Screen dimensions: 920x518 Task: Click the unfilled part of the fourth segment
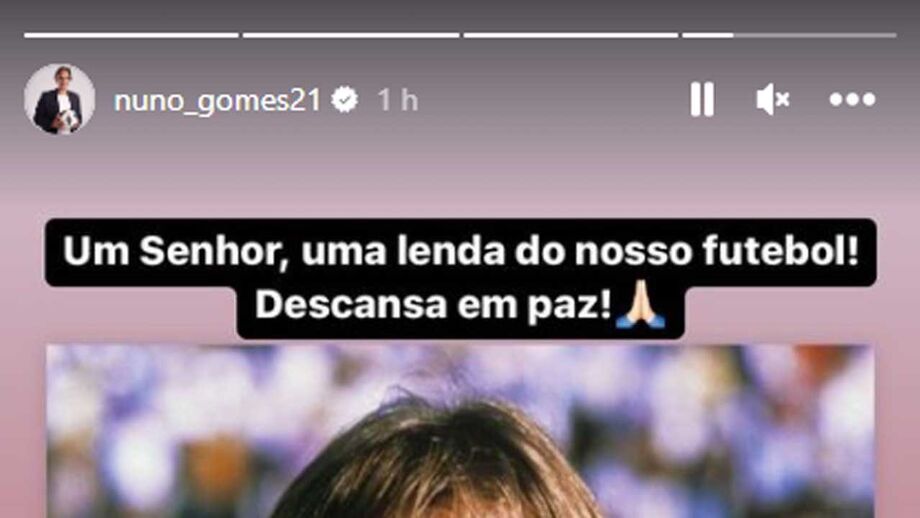pos(815,35)
